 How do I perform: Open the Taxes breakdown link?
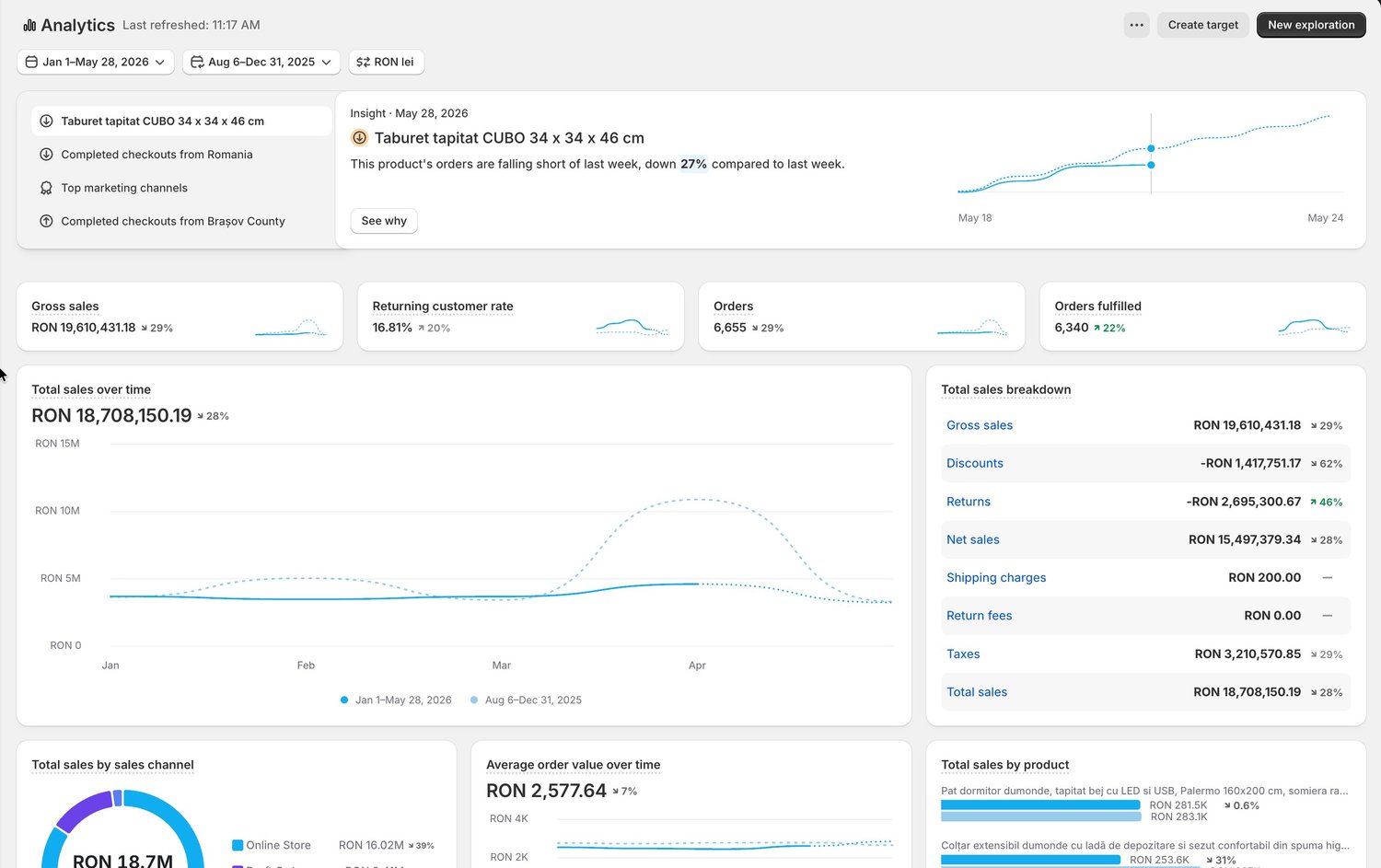tap(963, 654)
